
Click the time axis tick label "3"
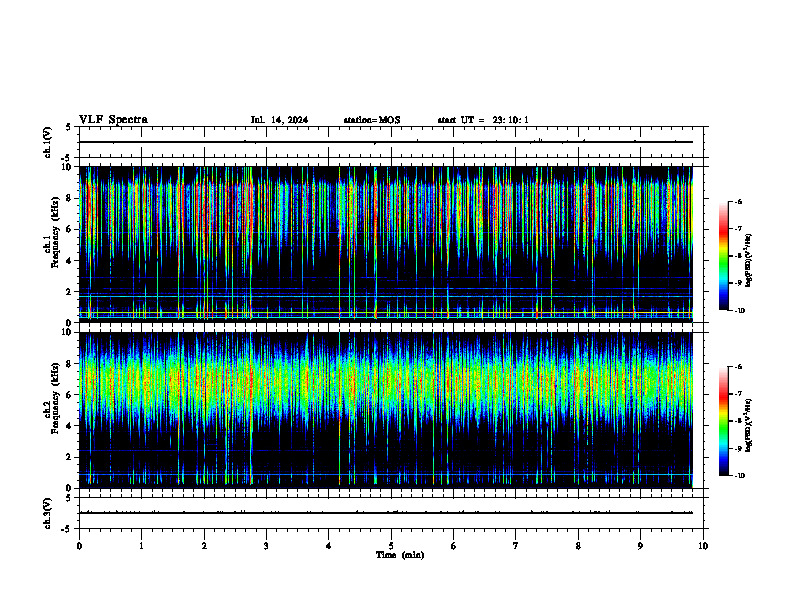(x=266, y=546)
